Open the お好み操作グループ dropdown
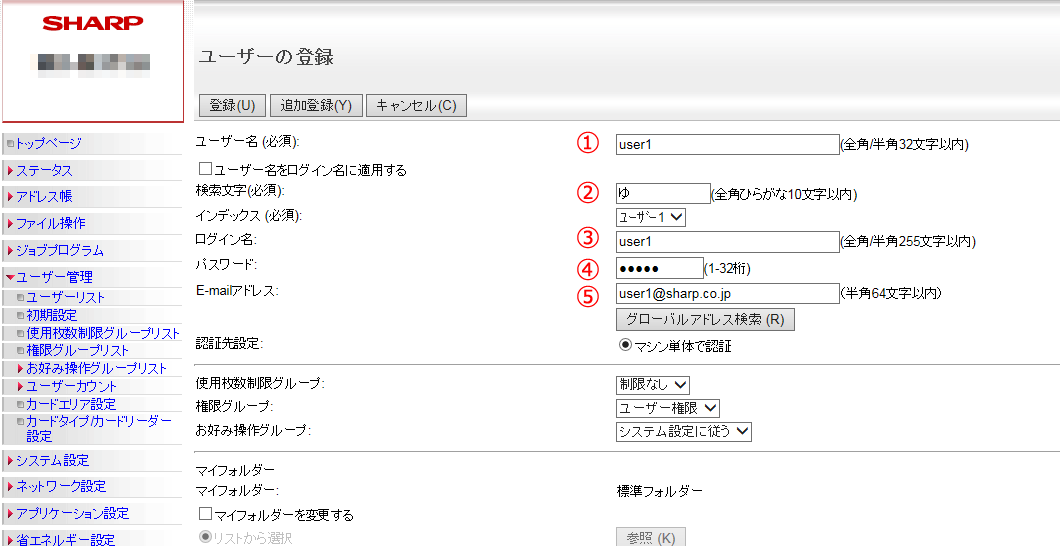The image size is (1060, 546). tap(683, 431)
